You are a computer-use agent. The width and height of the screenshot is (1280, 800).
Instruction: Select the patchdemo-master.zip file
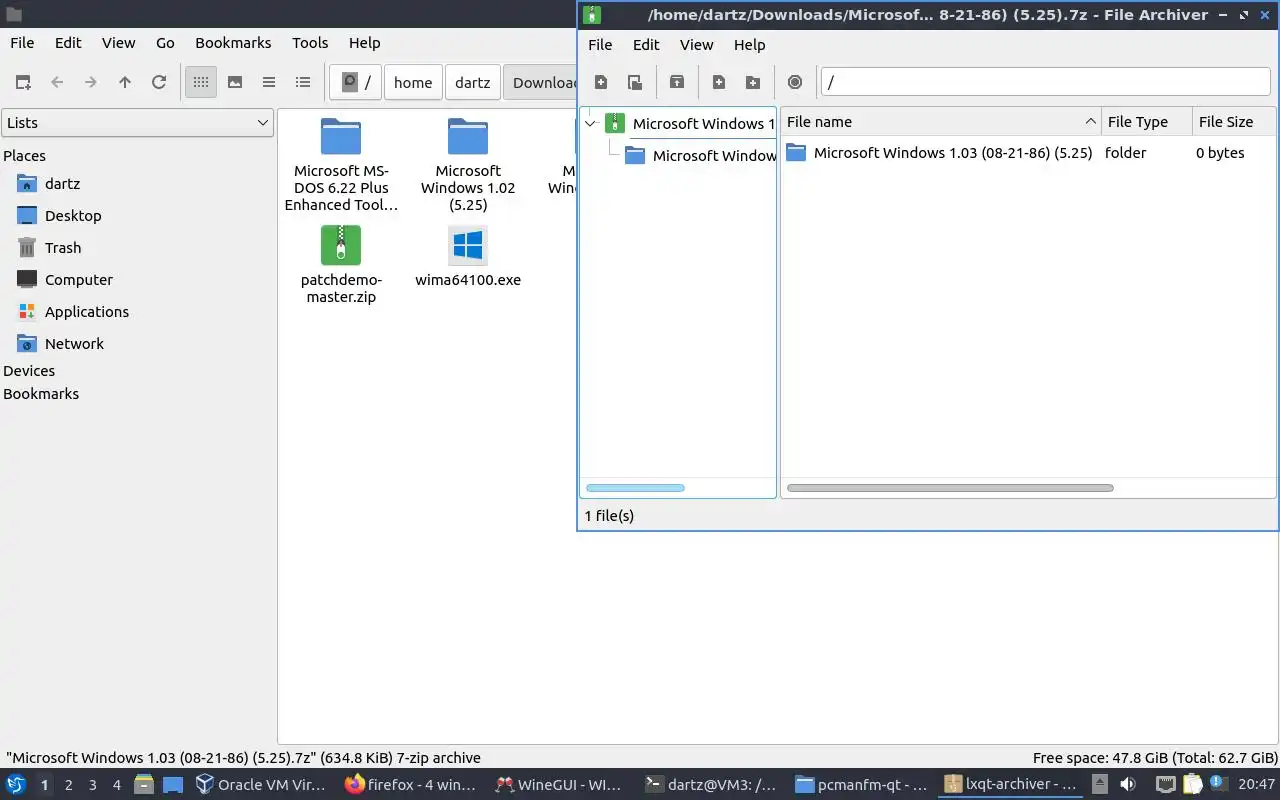click(341, 264)
